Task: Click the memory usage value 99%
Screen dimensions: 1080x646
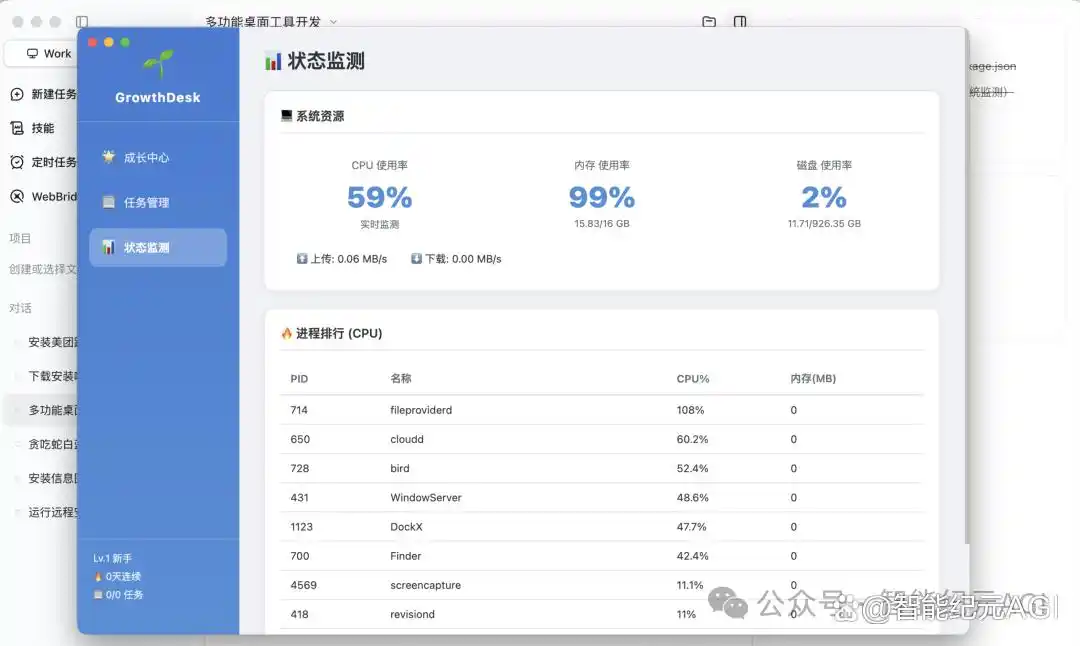Action: (x=602, y=198)
